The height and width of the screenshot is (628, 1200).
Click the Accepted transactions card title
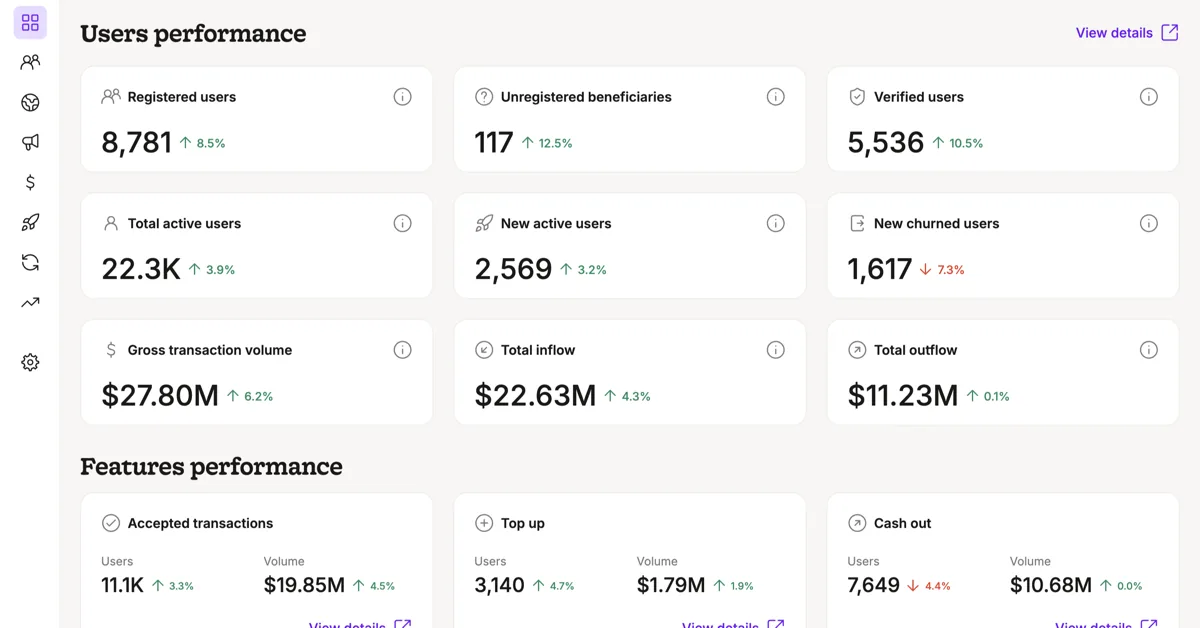point(200,523)
